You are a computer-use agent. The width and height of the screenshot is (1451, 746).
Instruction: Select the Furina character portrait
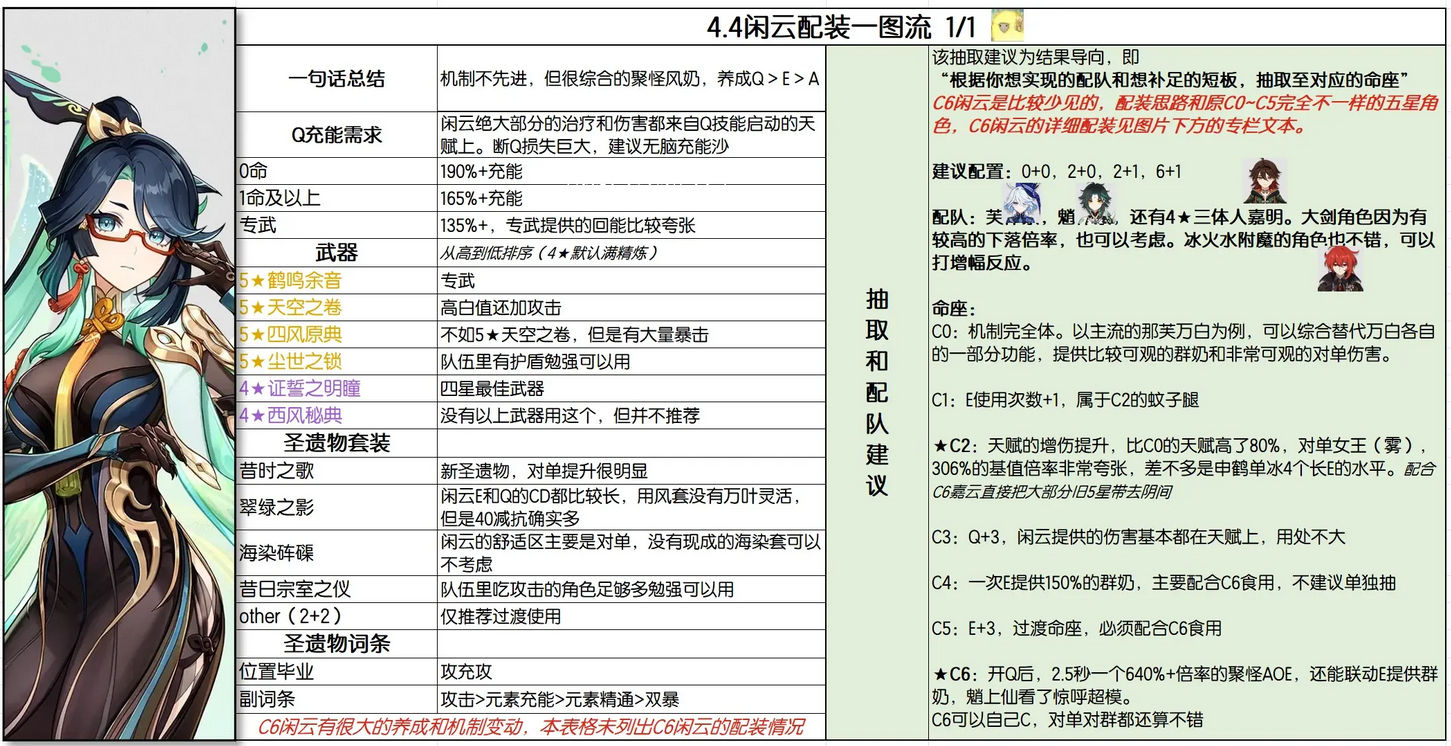tap(1023, 203)
